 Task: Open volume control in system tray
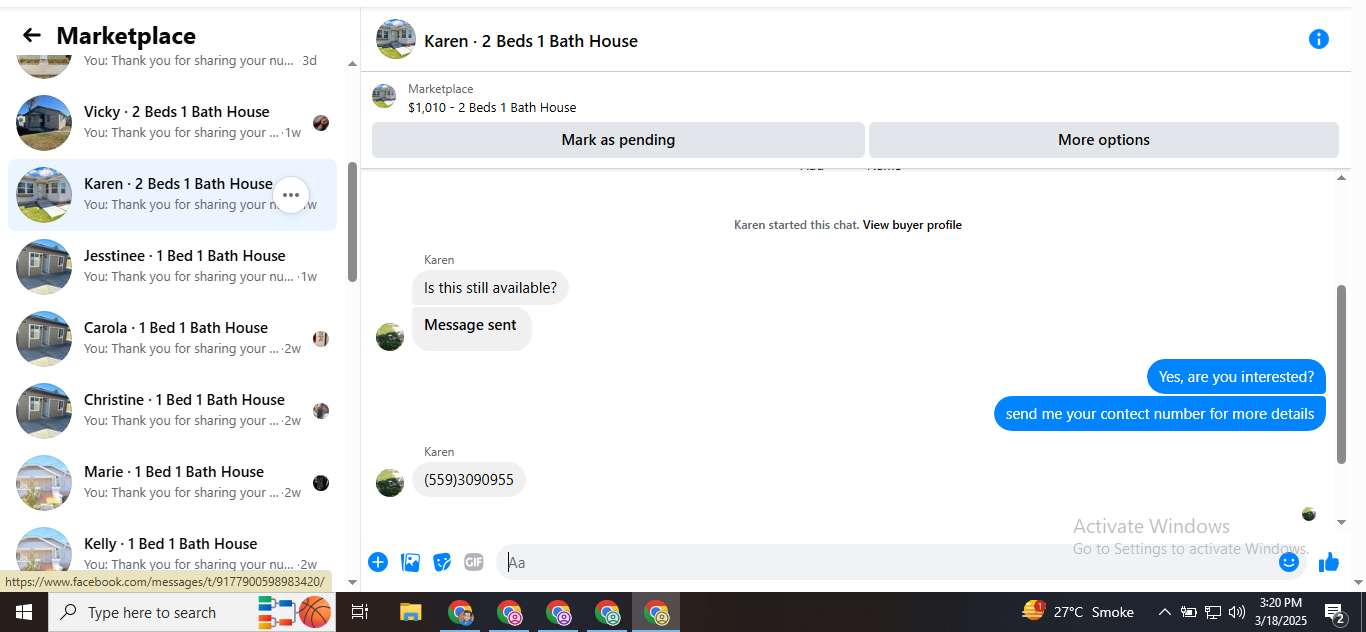1237,612
